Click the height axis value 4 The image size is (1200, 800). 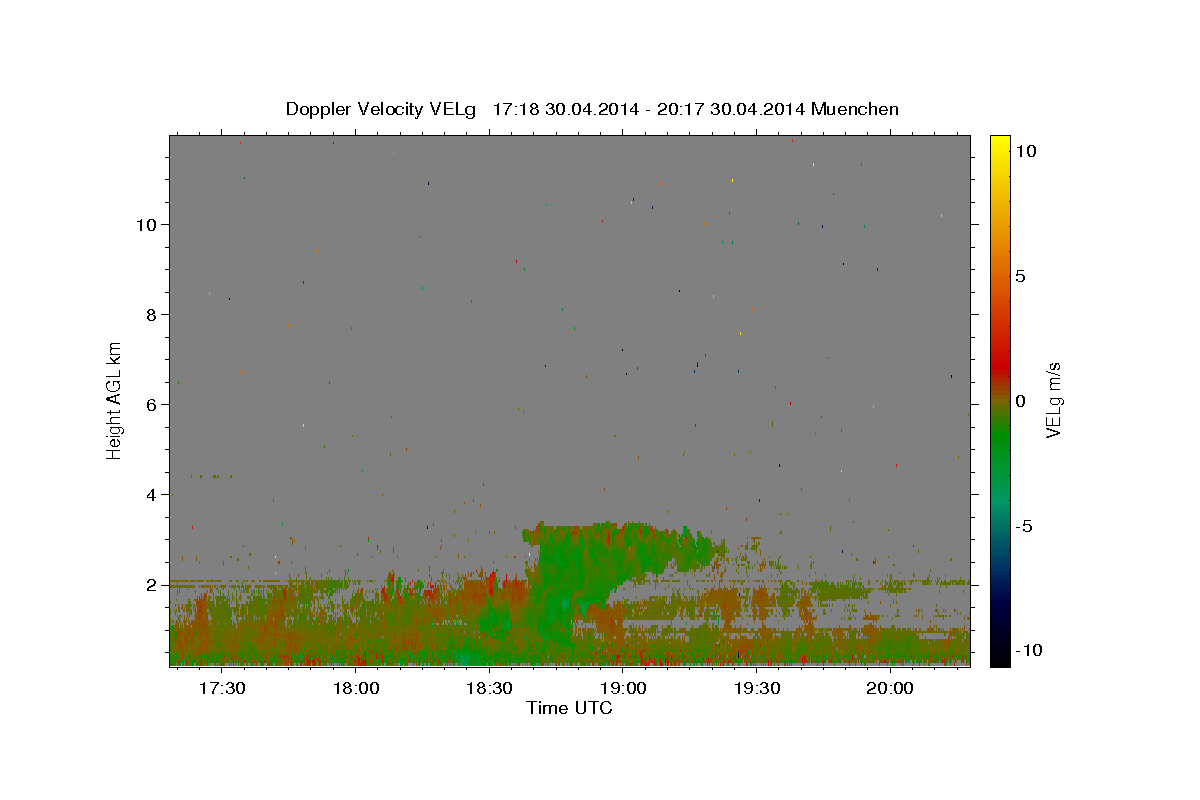(152, 495)
